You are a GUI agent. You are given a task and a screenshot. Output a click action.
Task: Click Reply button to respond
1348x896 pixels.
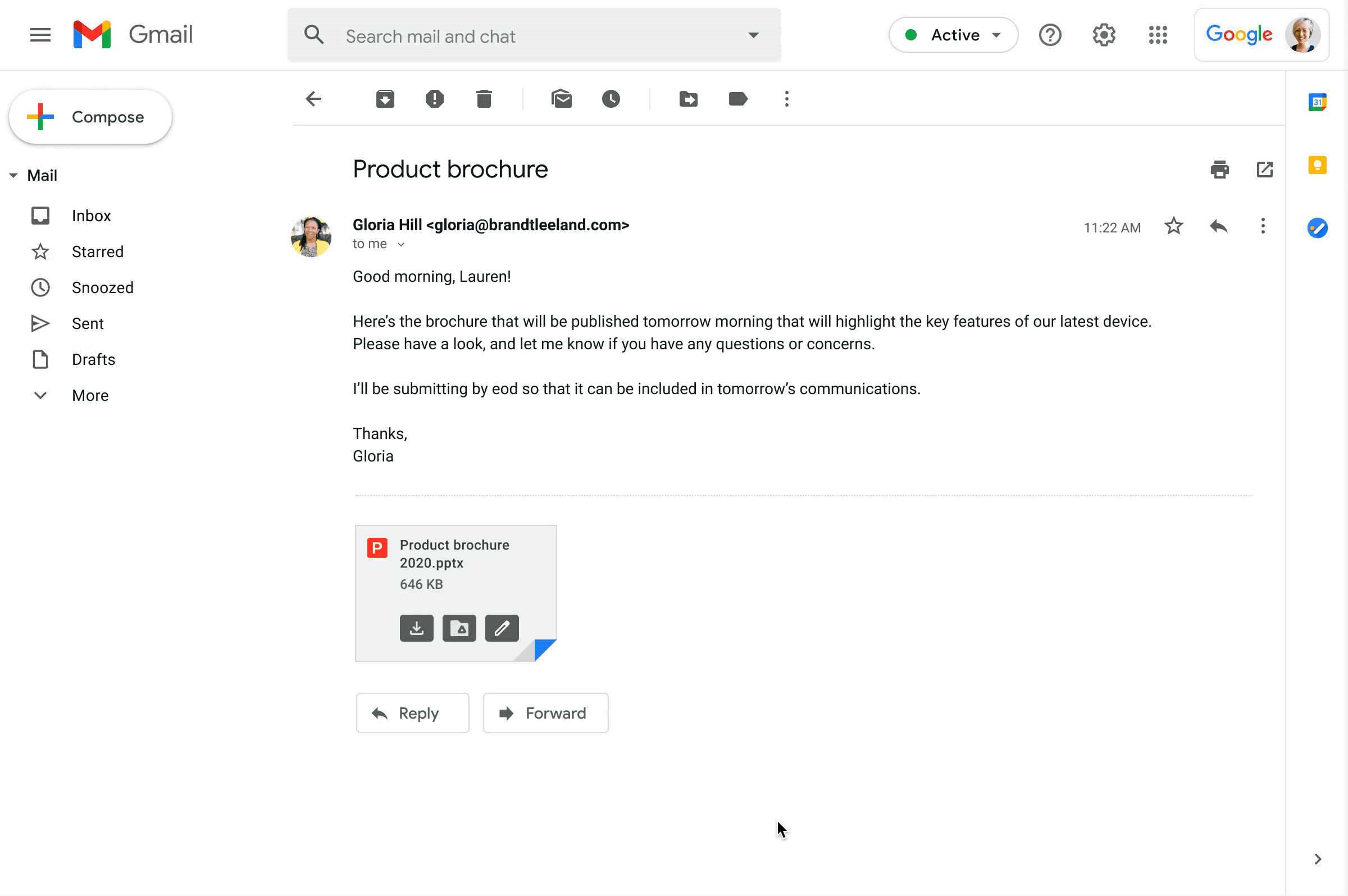(x=412, y=712)
